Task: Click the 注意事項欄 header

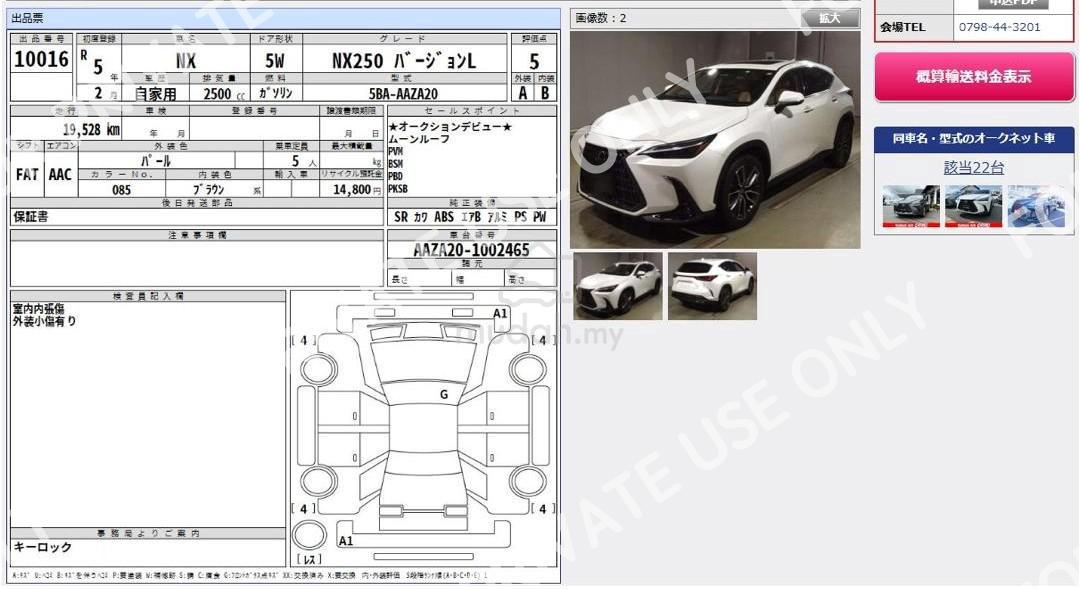Action: click(197, 235)
